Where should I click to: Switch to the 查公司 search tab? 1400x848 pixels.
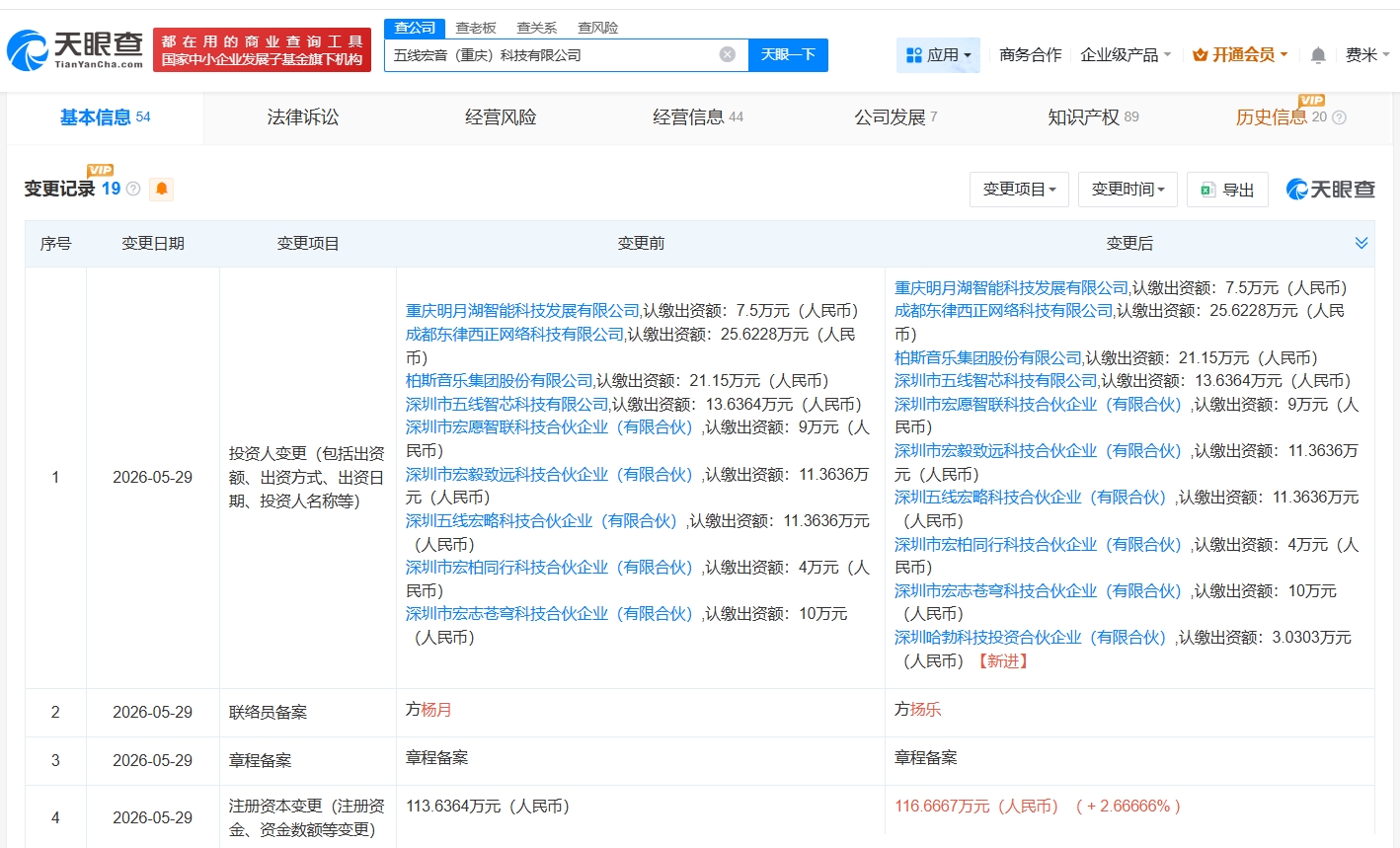click(415, 28)
